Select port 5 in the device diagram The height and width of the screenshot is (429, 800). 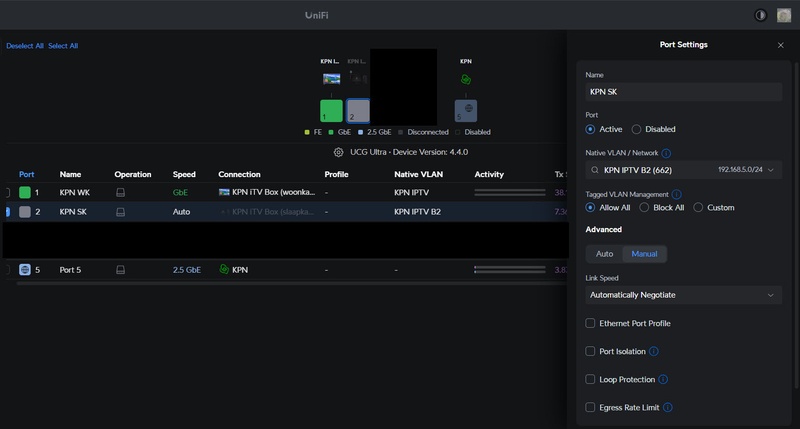(466, 111)
